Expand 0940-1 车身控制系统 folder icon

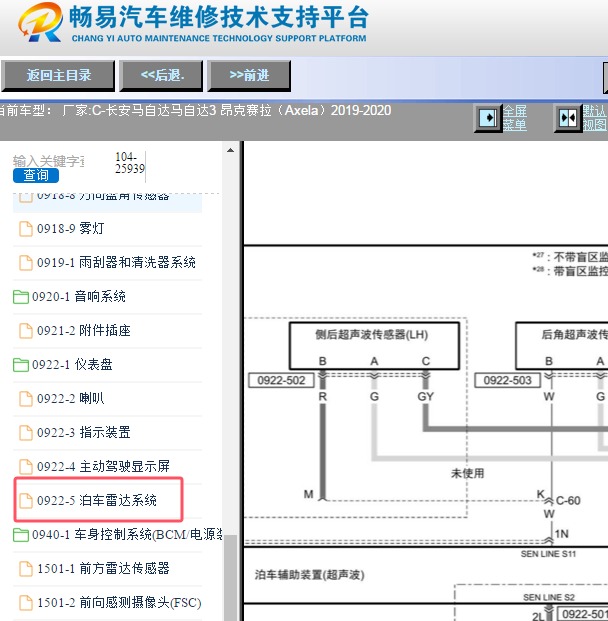pyautogui.click(x=21, y=535)
